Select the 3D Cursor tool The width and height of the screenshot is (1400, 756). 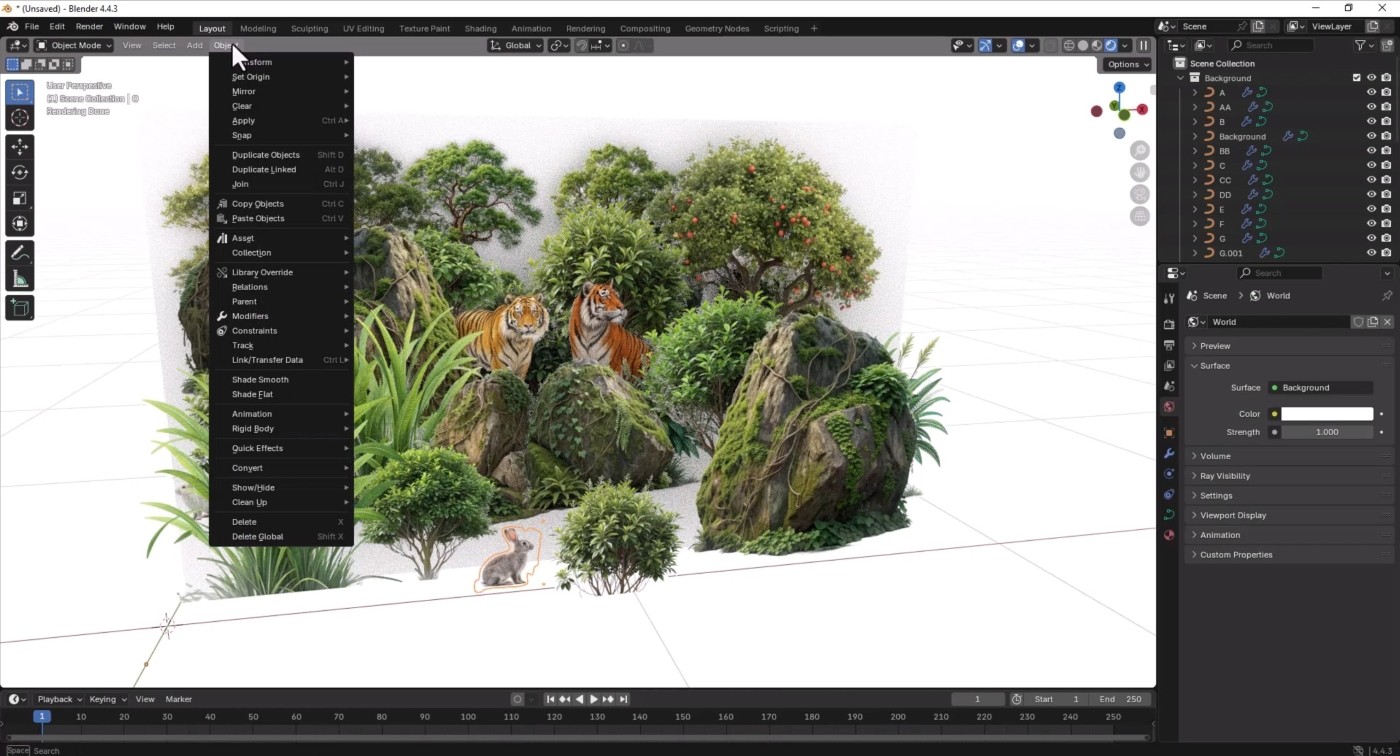coord(20,117)
